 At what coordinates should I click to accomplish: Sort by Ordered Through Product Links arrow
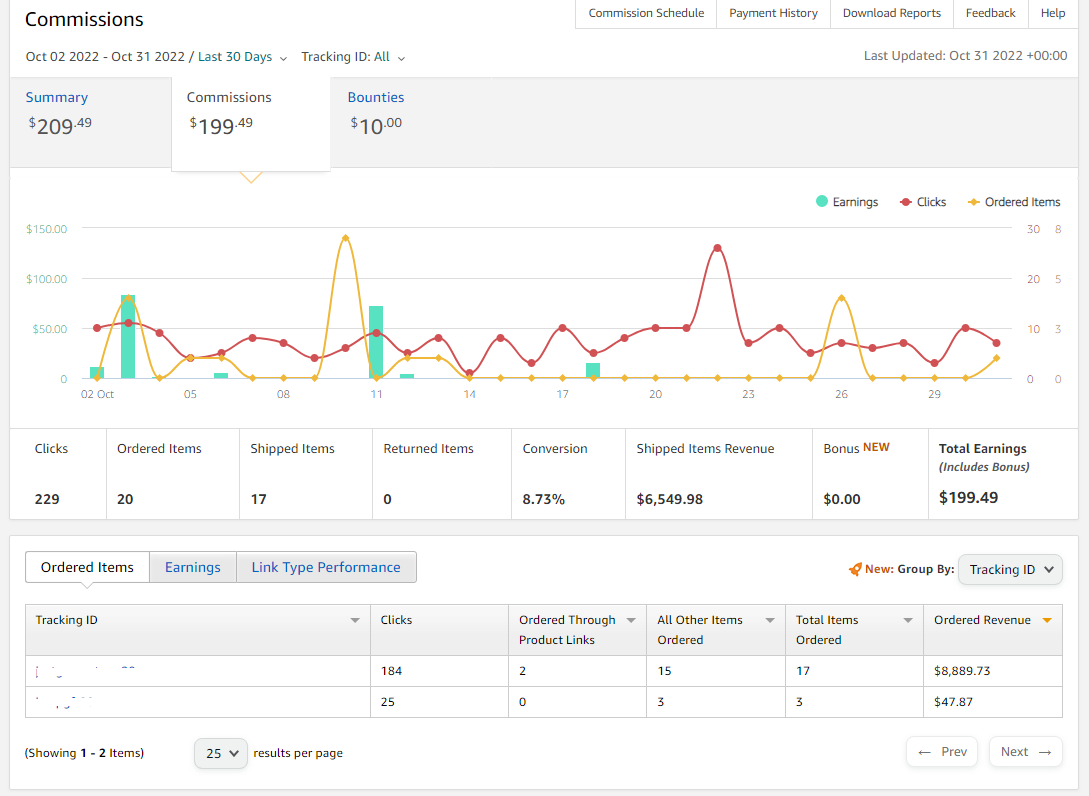pos(631,620)
